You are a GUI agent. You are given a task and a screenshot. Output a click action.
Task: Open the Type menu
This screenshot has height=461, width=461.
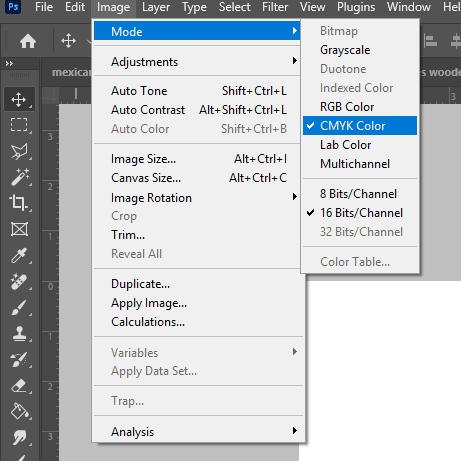click(194, 7)
